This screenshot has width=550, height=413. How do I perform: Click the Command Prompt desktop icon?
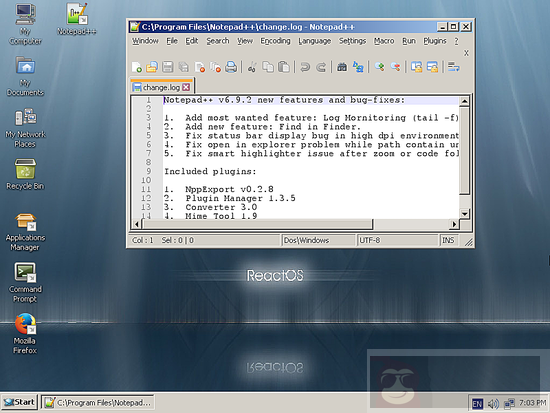click(25, 282)
